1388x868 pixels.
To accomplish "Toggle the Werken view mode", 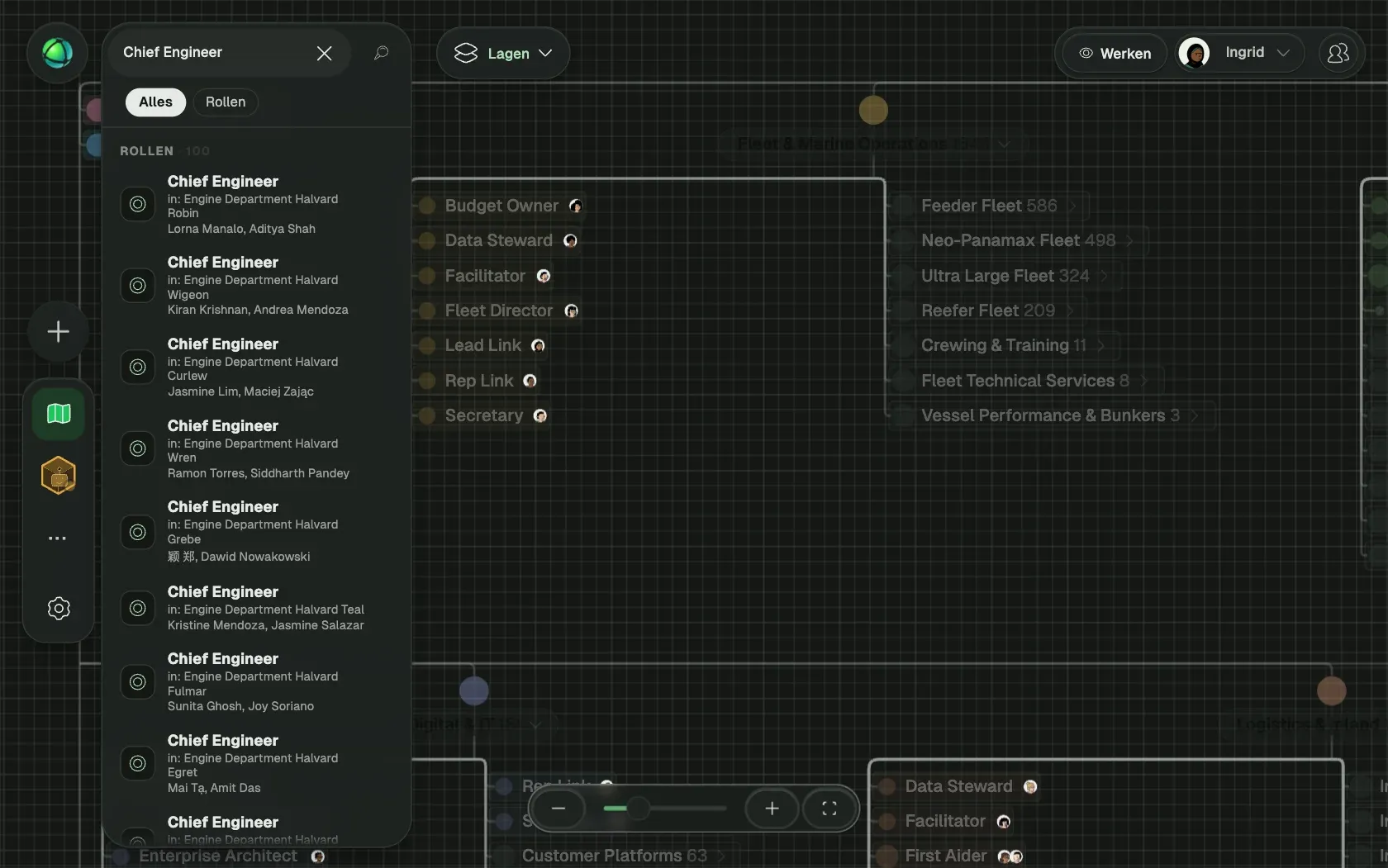I will (1115, 53).
